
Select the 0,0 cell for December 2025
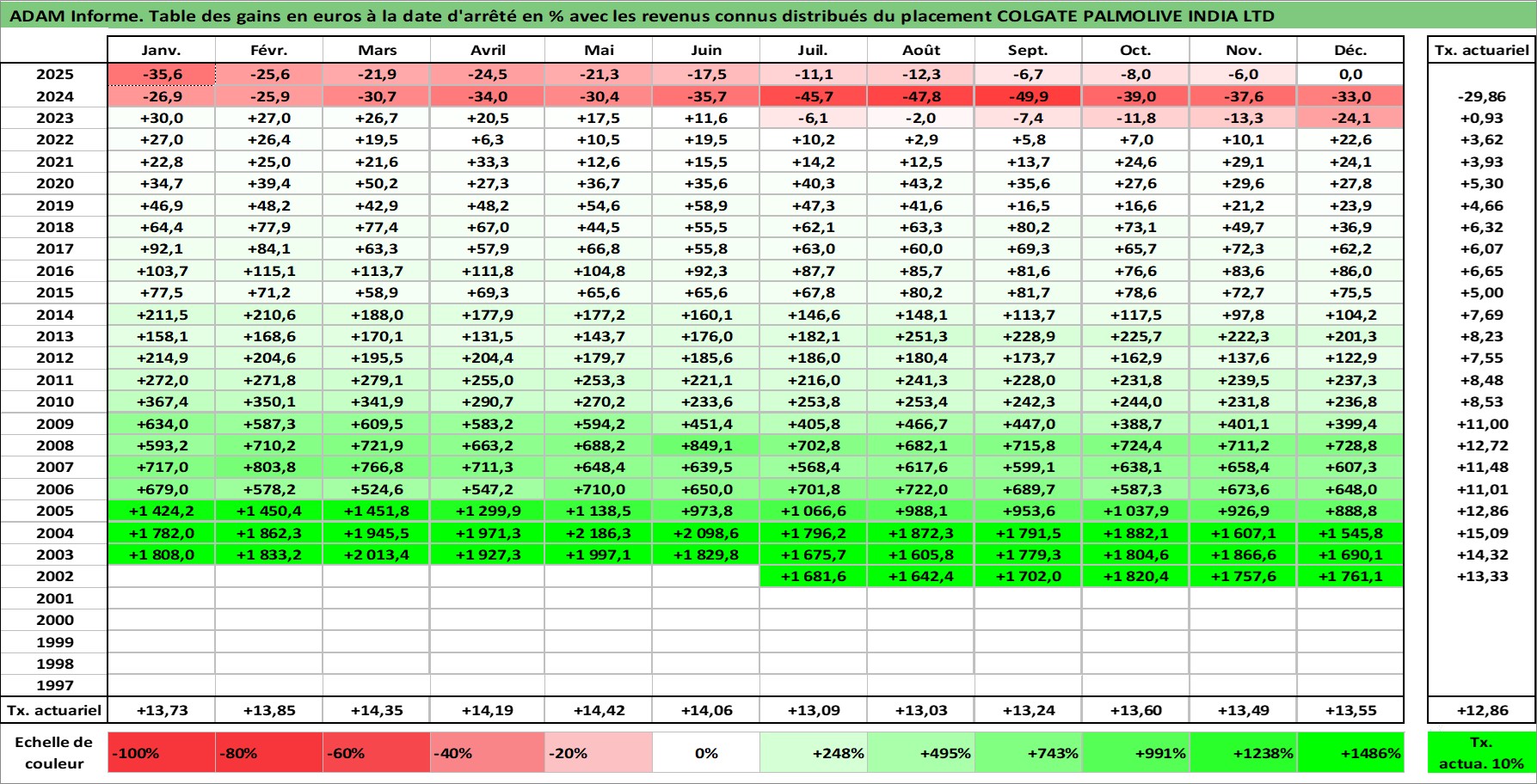(x=1350, y=74)
